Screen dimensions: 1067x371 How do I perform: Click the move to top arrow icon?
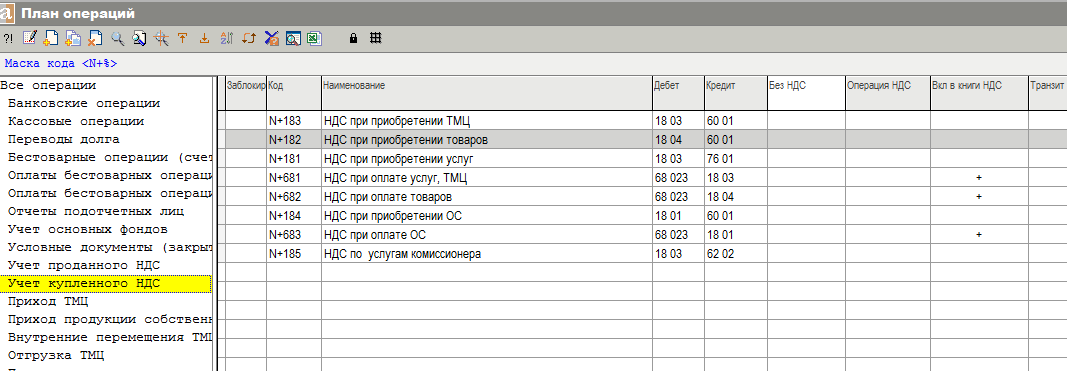click(182, 38)
